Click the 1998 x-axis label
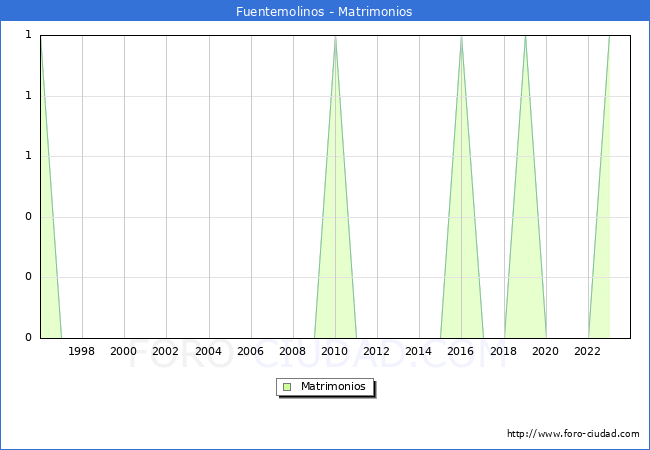 tap(82, 351)
